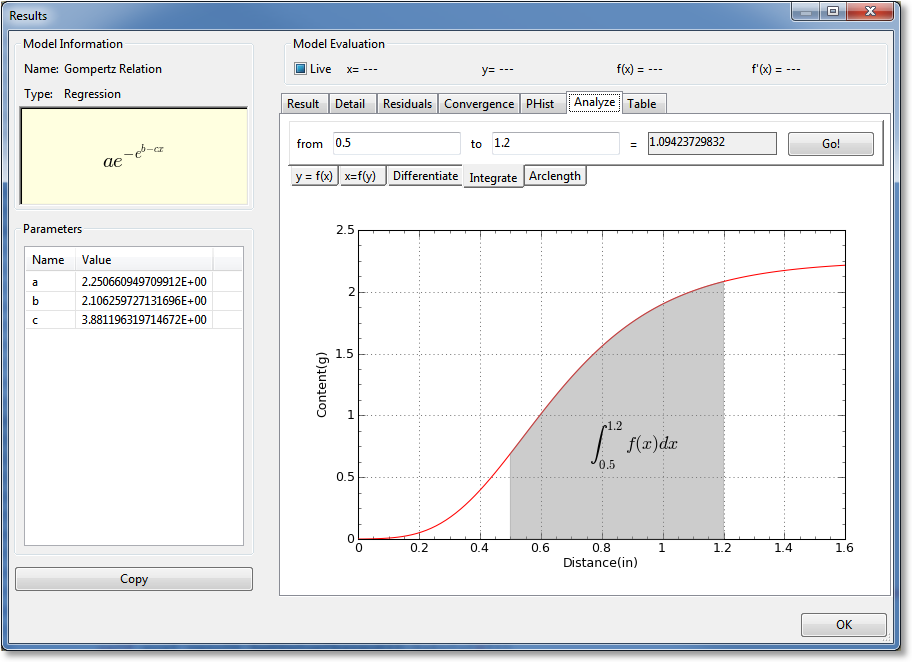Screen dimensions: 912x662
Task: Open the Residuals tab
Action: click(x=407, y=104)
